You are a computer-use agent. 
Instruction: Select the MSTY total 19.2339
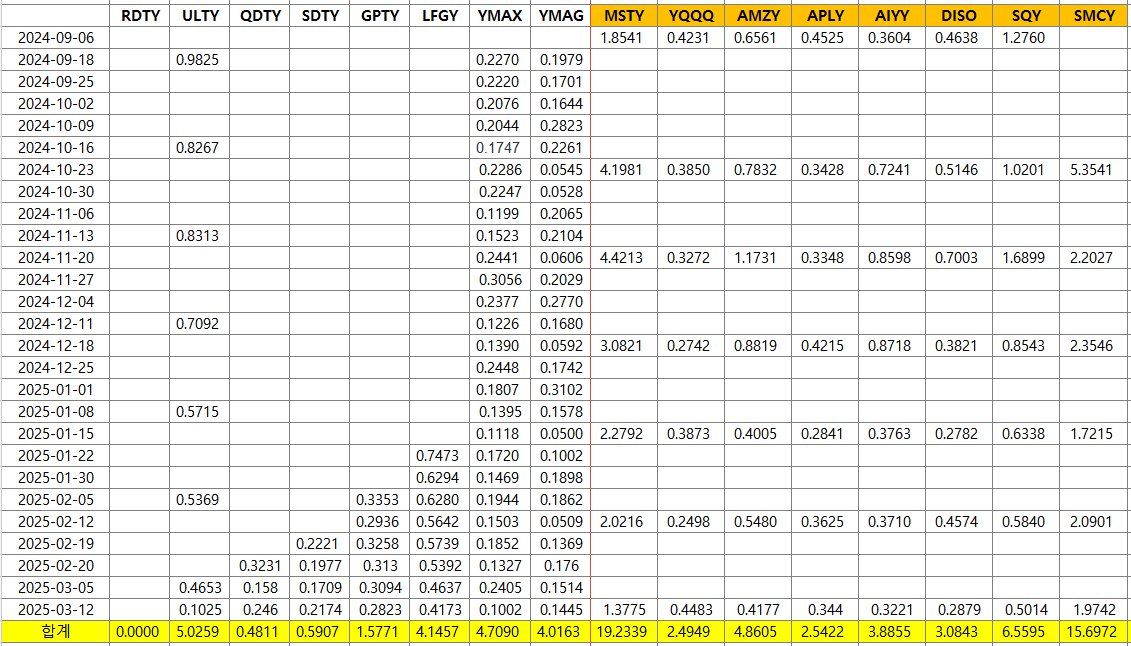coord(624,632)
